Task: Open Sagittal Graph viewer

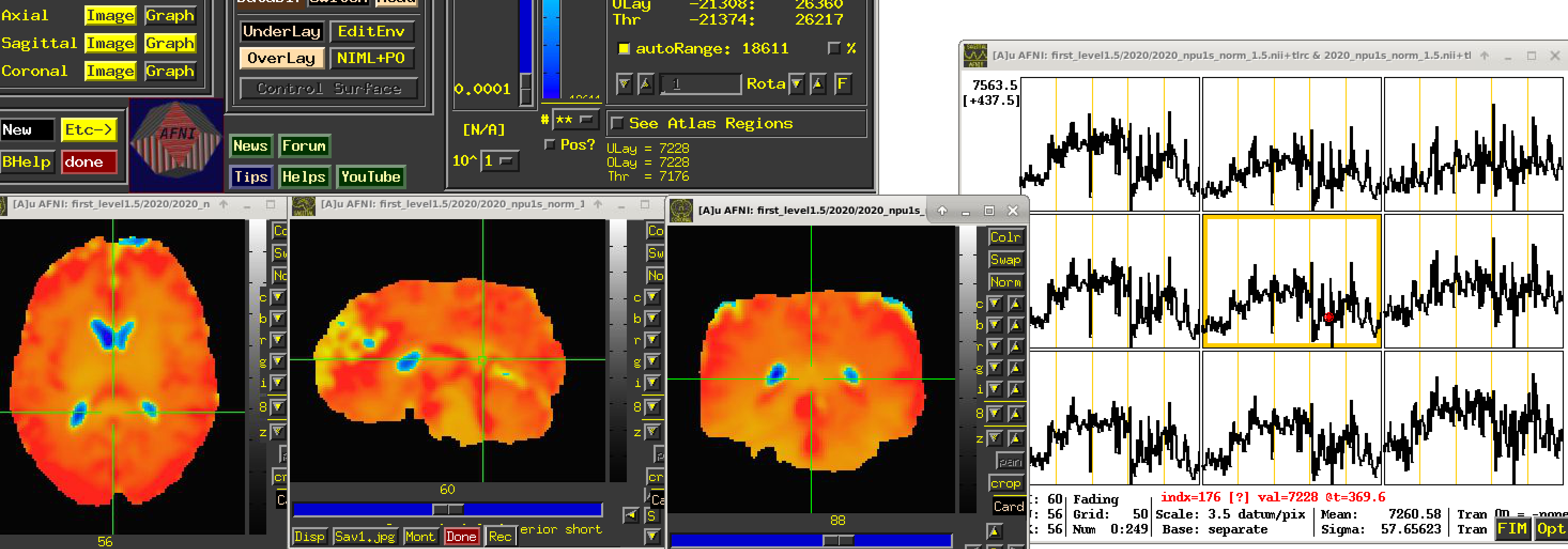Action: click(170, 43)
